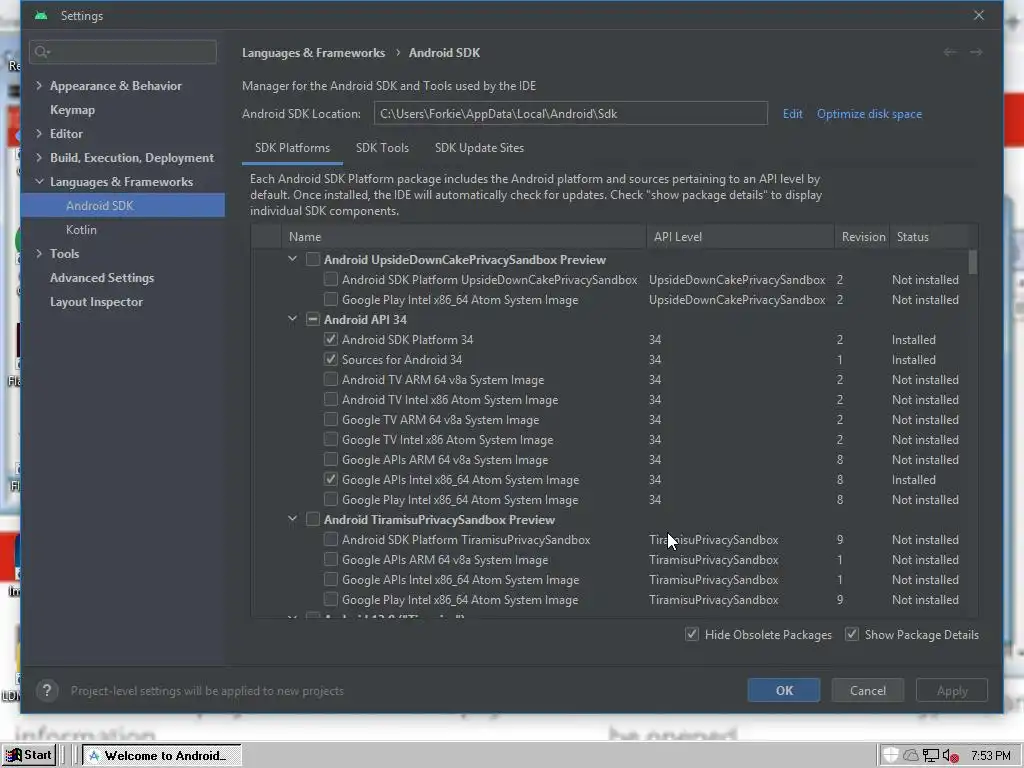
Task: Expand Build, Execution, Deployment section
Action: tap(39, 157)
